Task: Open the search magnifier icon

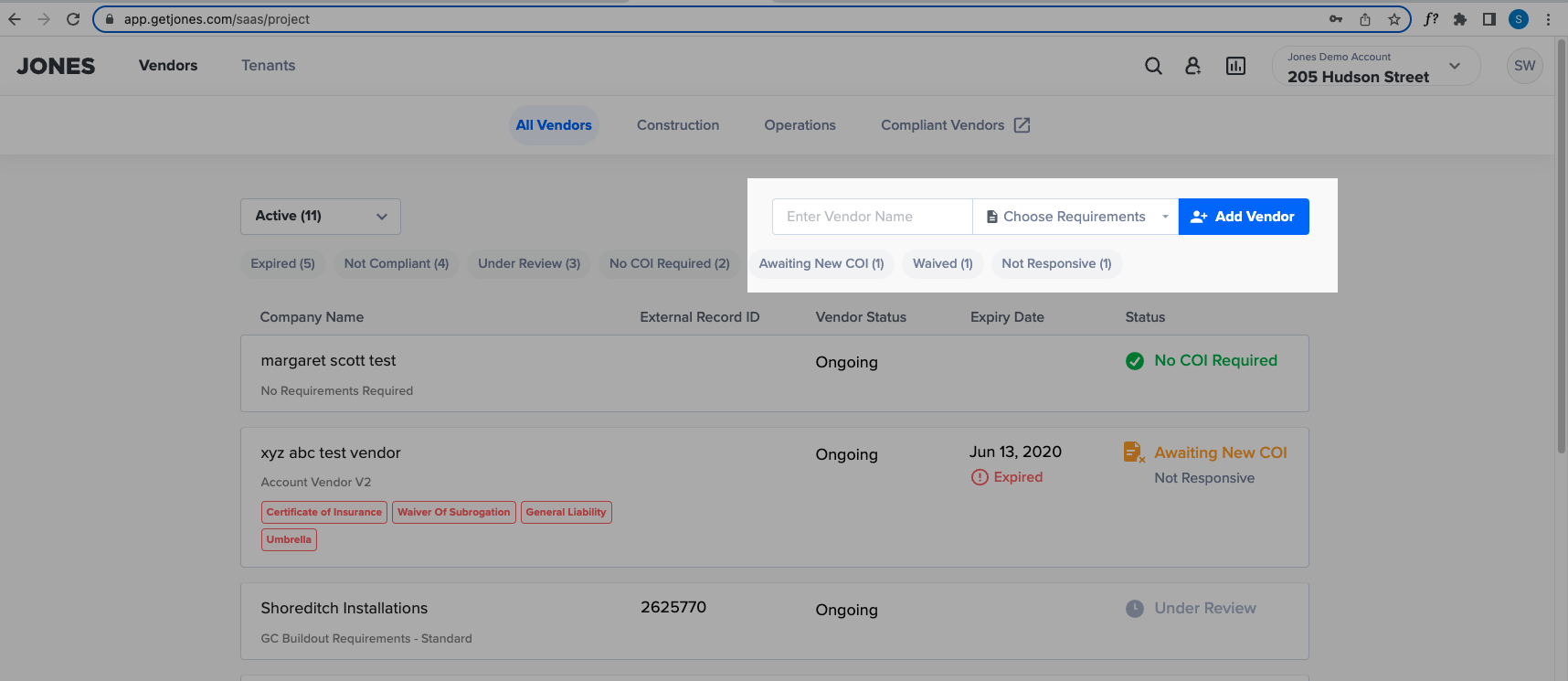Action: [1153, 66]
